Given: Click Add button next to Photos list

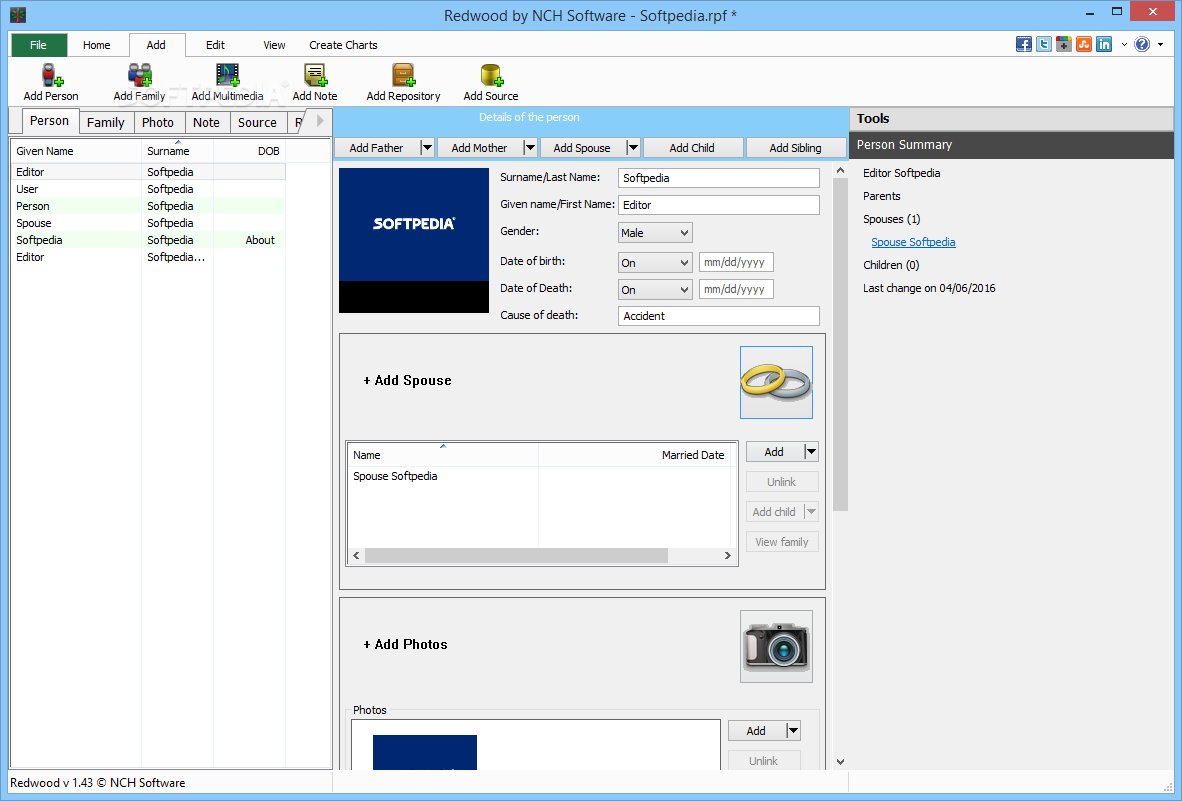Looking at the screenshot, I should pos(756,731).
